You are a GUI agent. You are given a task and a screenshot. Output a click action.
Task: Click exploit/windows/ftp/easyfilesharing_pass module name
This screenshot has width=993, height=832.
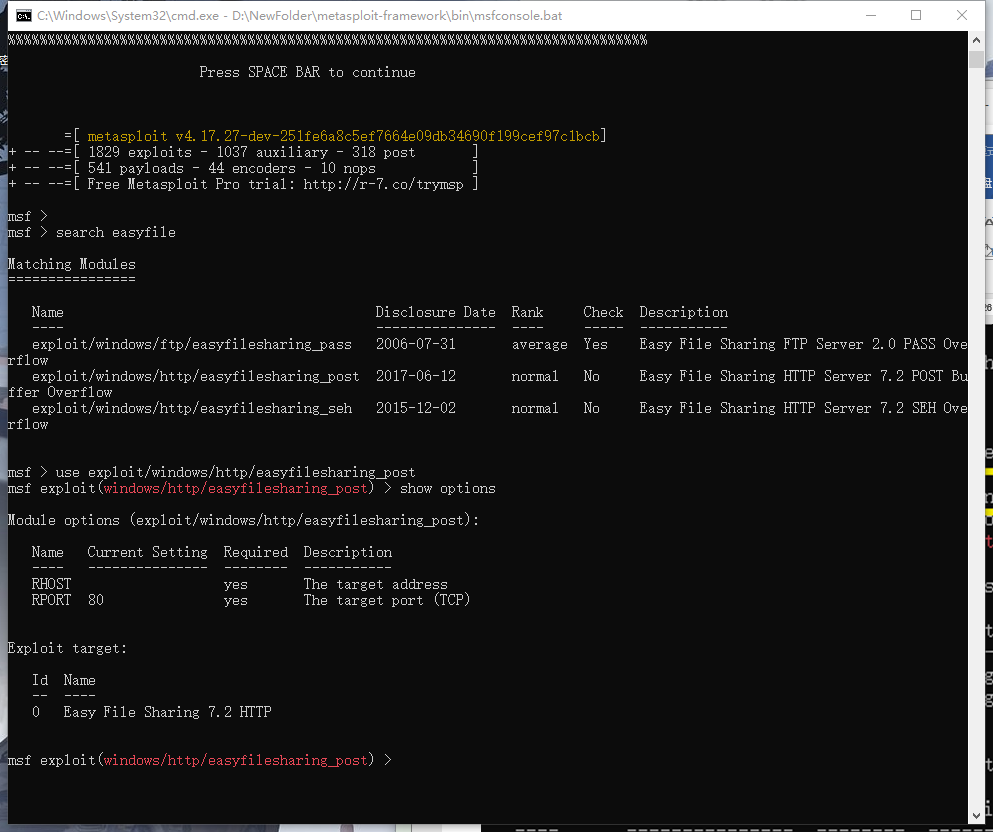click(x=192, y=344)
